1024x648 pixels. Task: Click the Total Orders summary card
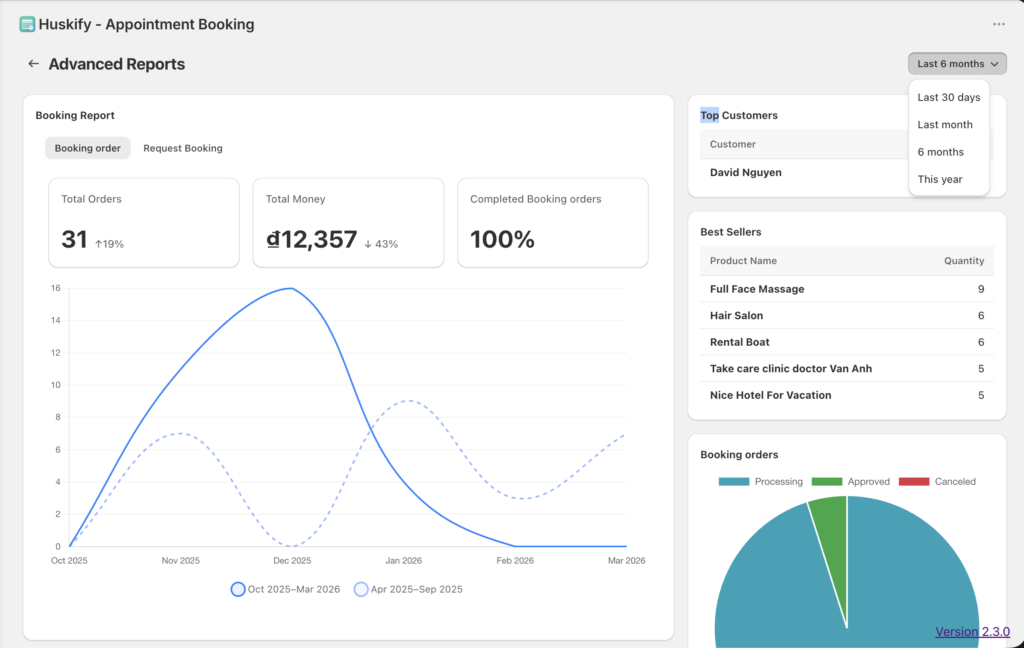[144, 223]
